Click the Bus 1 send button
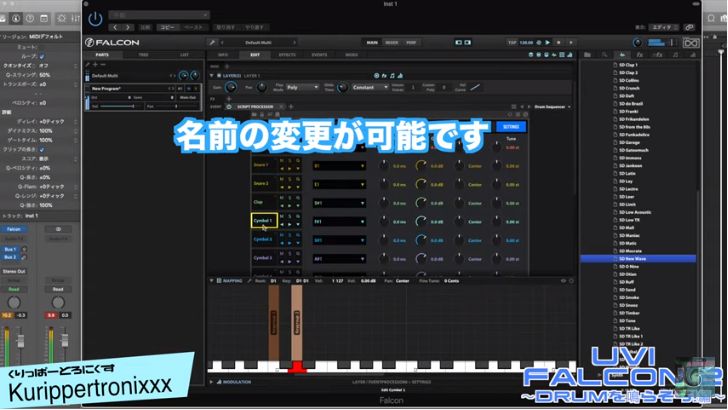The width and height of the screenshot is (728, 410). [x=10, y=249]
